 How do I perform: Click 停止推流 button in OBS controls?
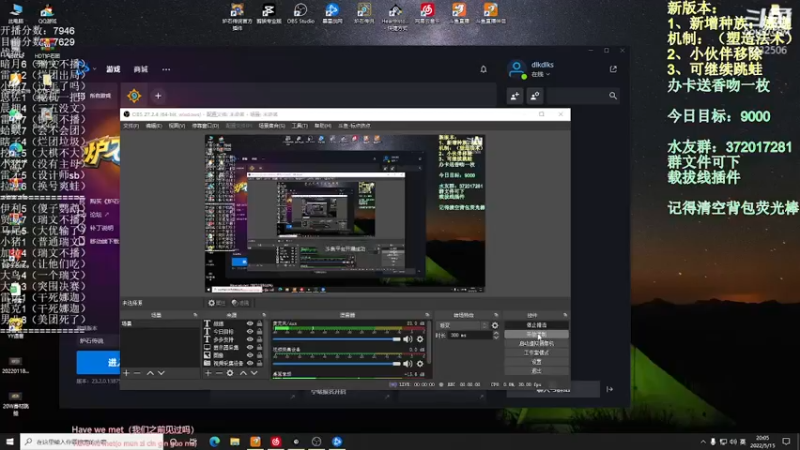pos(536,325)
